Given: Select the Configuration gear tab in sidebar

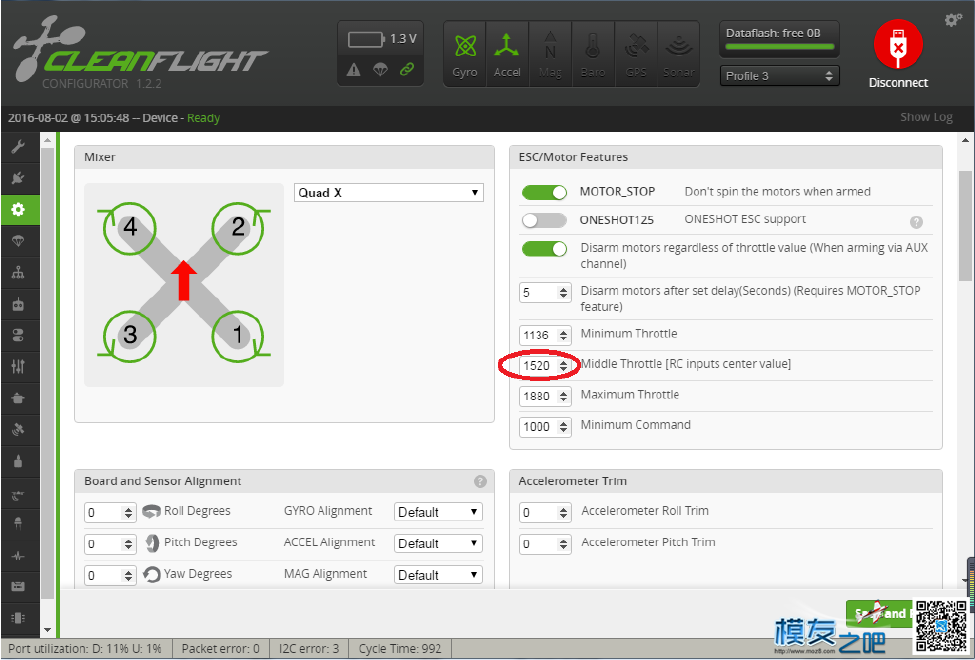Looking at the screenshot, I should point(18,210).
